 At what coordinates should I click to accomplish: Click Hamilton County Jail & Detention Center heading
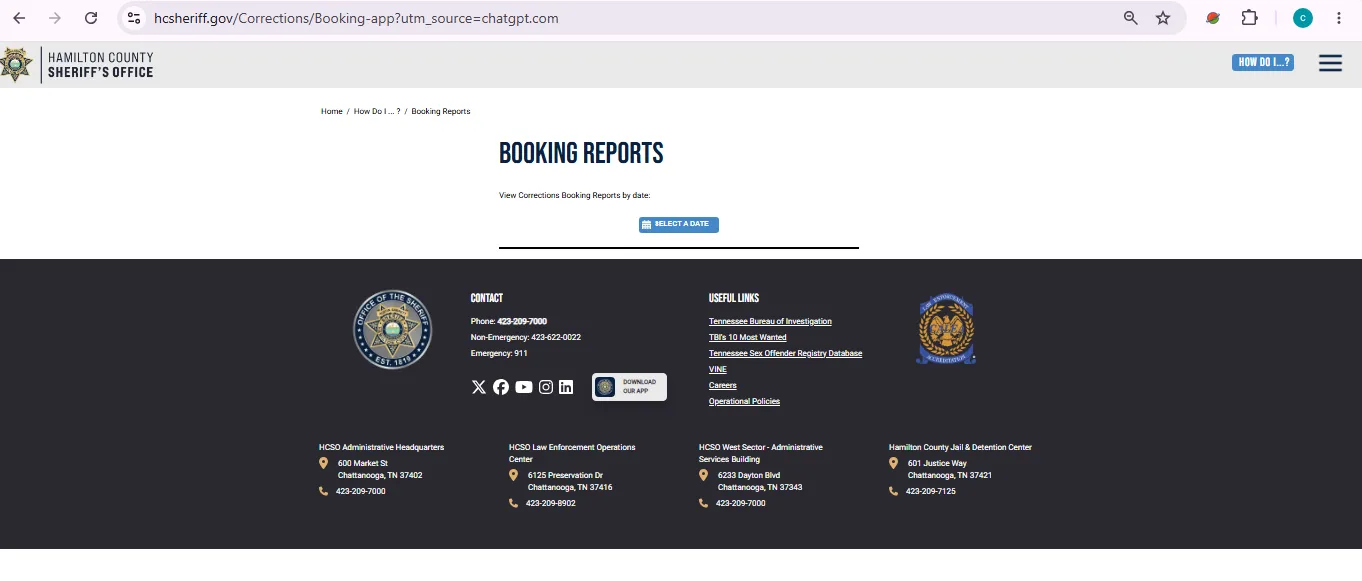coord(960,448)
